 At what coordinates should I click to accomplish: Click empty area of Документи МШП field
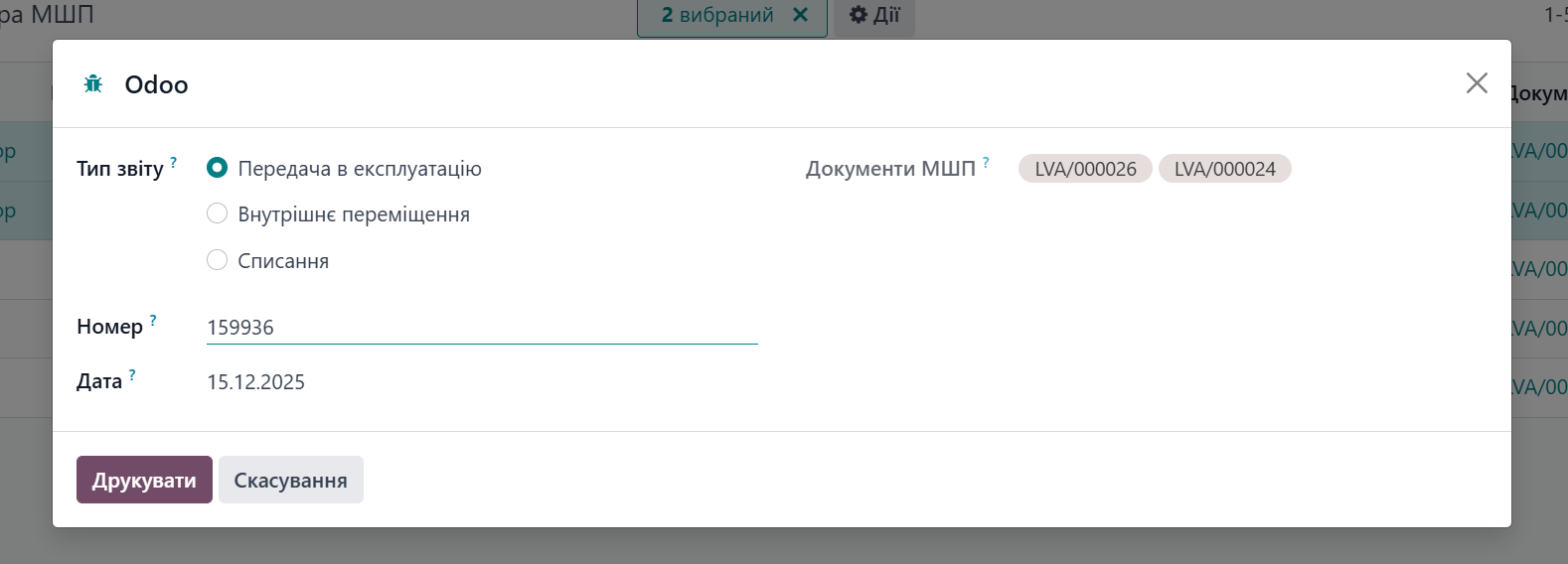1391,170
